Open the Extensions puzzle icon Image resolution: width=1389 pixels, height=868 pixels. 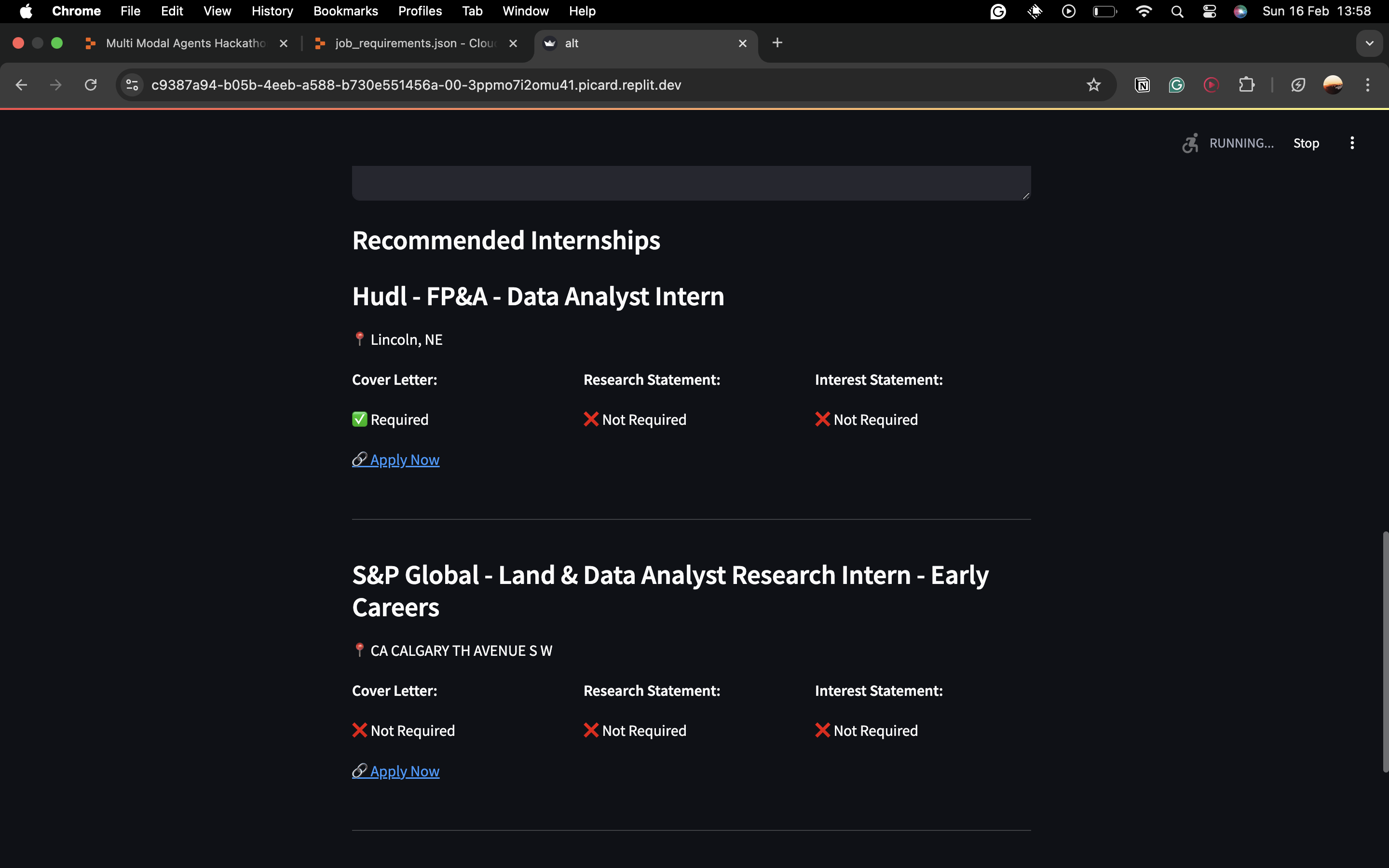(1246, 85)
